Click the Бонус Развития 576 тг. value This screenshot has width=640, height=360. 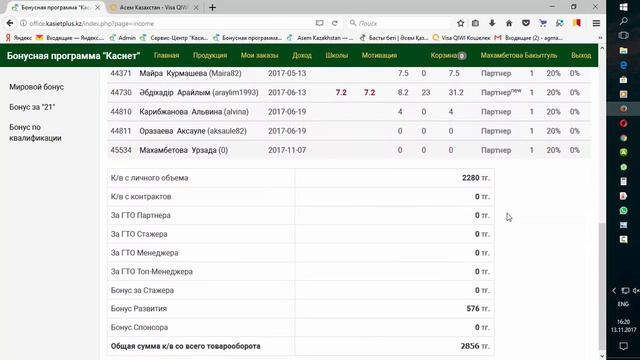(x=478, y=309)
